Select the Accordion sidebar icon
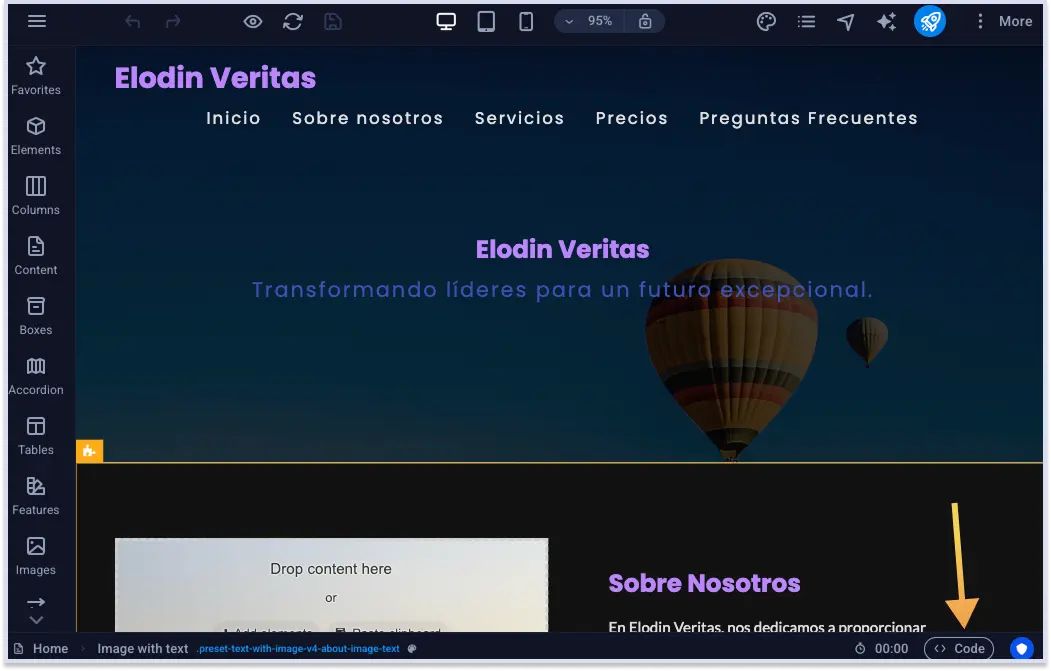The image size is (1051, 671). (36, 375)
